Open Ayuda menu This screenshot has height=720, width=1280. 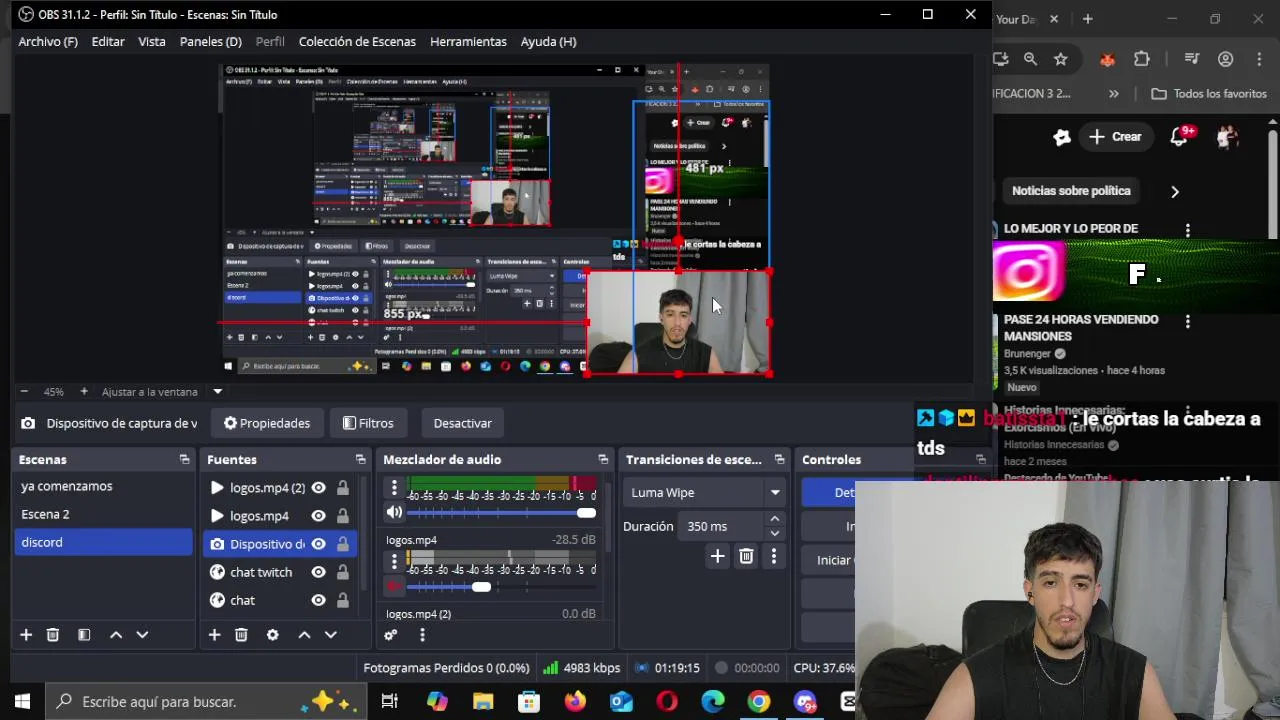tap(548, 42)
